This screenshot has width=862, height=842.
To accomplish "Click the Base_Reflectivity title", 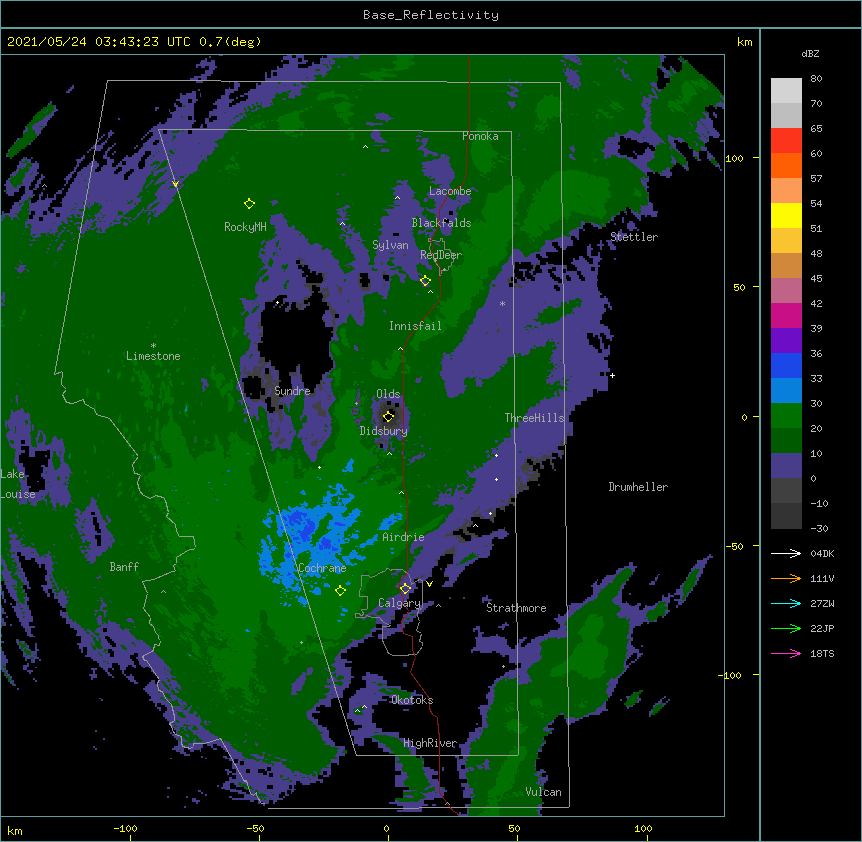I will 431,15.
